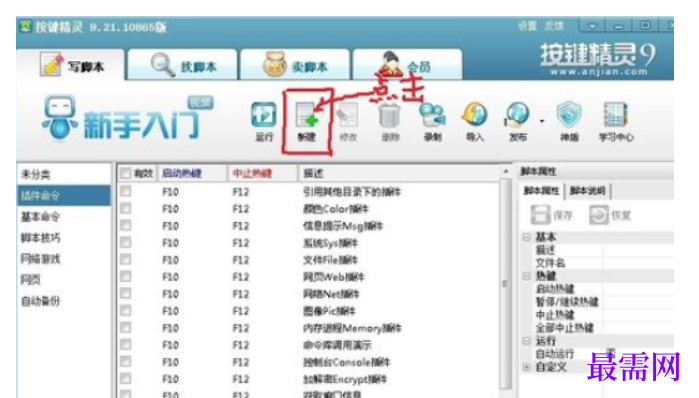Expand the 自定义 property group
699x398 pixels.
coord(526,367)
